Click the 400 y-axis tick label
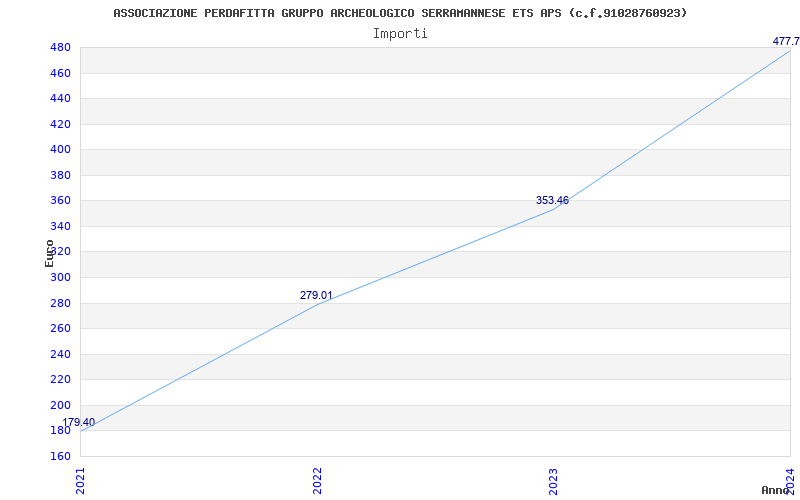The height and width of the screenshot is (500, 800). click(60, 150)
